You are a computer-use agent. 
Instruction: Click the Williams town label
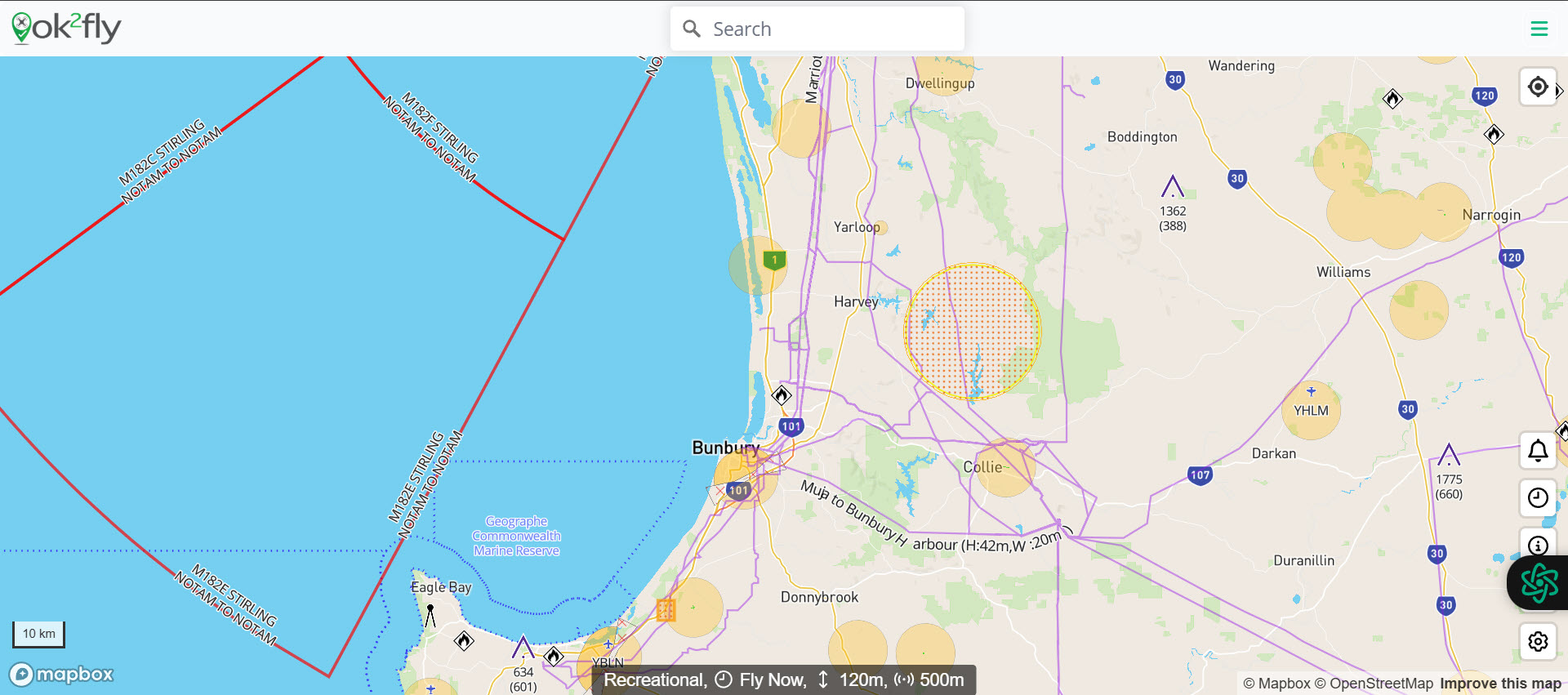click(1343, 272)
